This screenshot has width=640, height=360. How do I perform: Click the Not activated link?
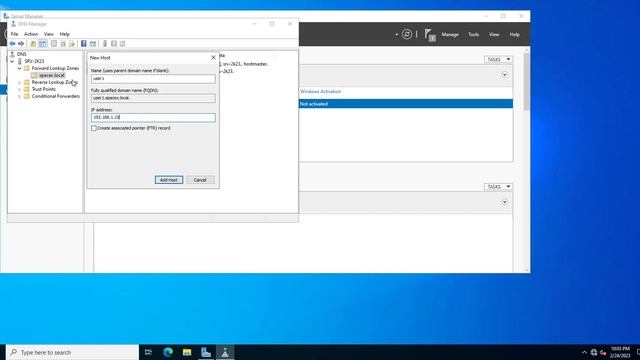(313, 104)
